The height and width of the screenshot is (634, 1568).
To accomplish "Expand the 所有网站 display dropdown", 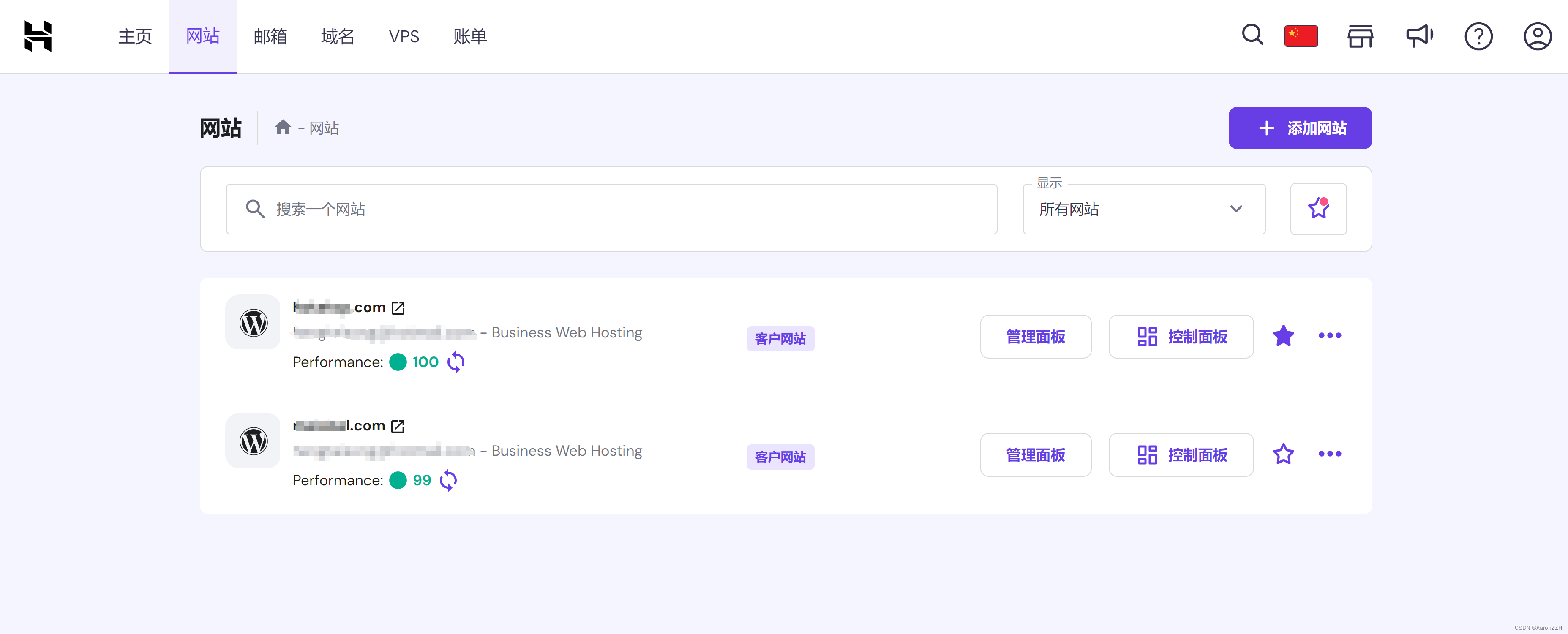I will click(x=1143, y=209).
